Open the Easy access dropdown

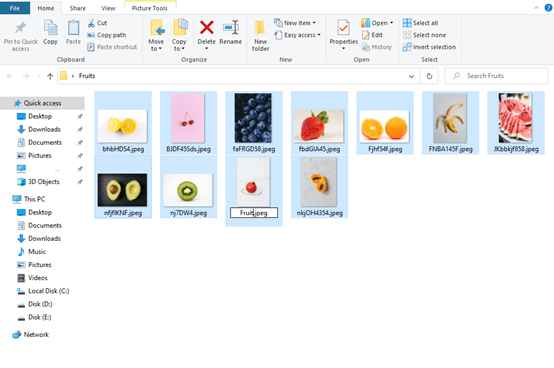tap(297, 35)
